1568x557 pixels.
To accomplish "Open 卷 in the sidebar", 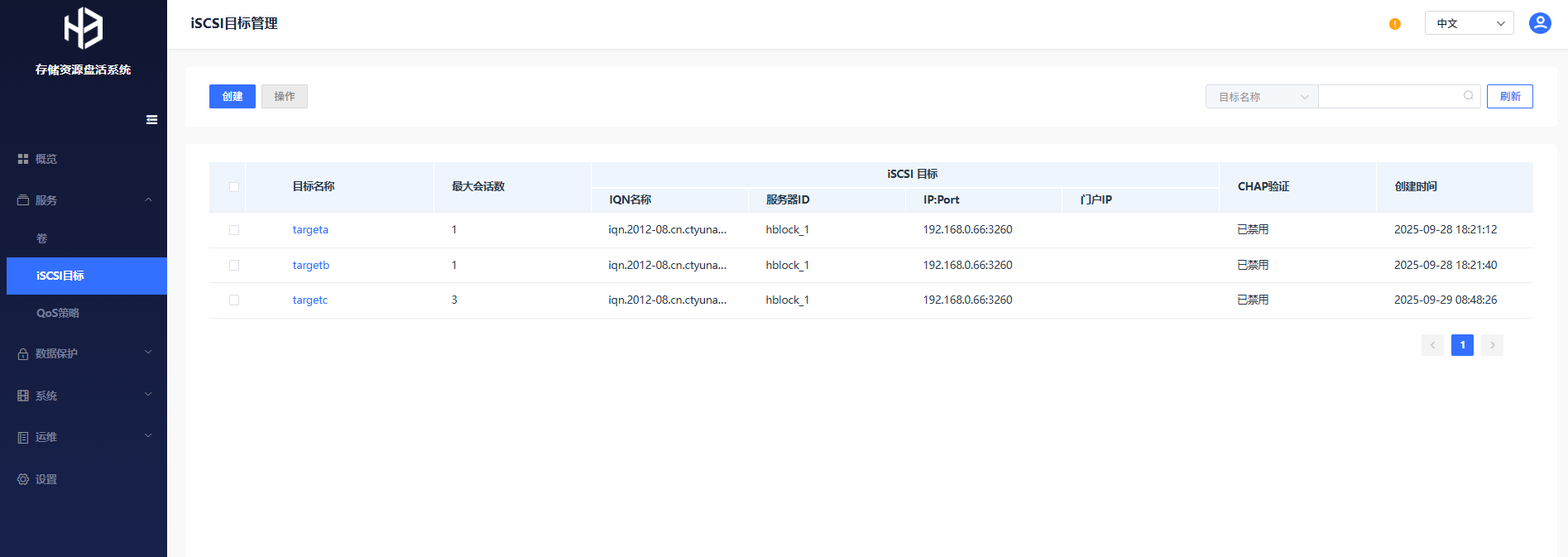I will click(42, 238).
